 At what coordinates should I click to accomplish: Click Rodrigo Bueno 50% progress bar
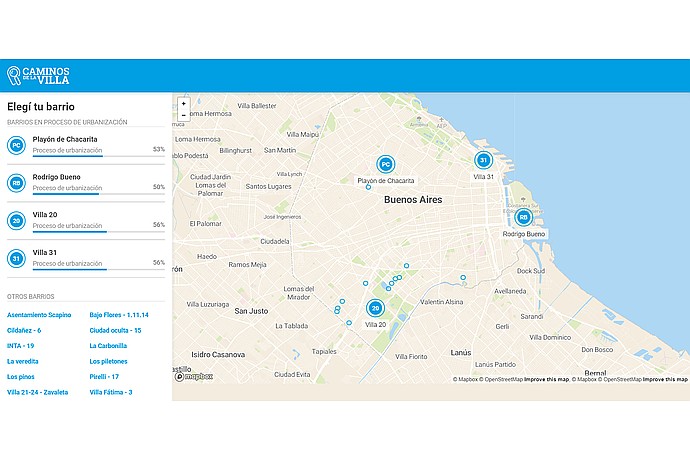(x=99, y=194)
